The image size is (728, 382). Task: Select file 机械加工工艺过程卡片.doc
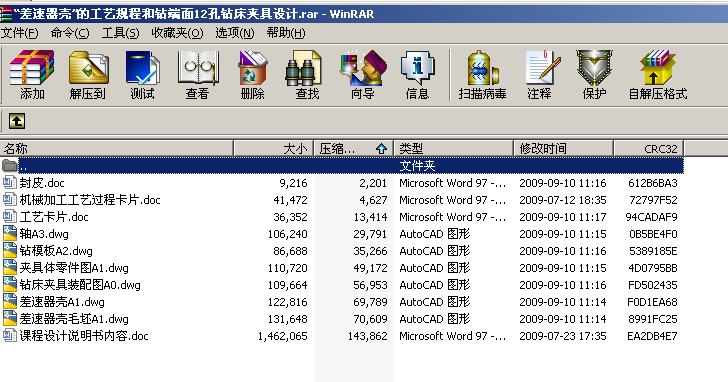click(x=90, y=200)
